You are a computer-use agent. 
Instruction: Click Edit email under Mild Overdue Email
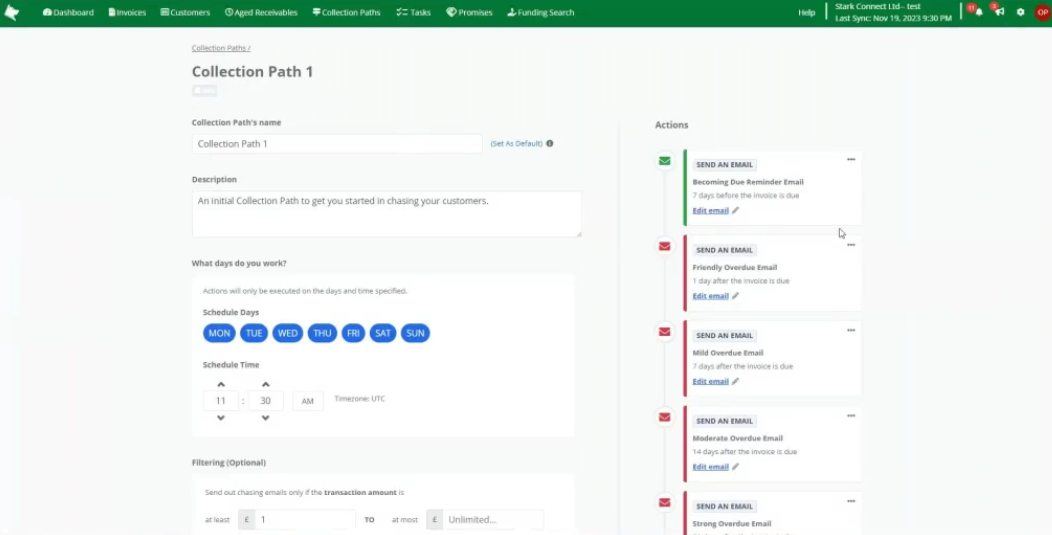click(x=711, y=381)
